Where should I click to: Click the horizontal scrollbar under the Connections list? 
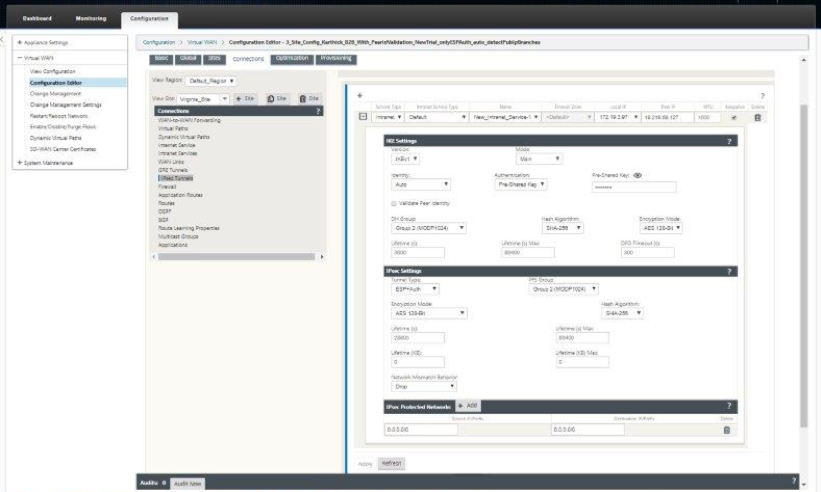coord(237,256)
